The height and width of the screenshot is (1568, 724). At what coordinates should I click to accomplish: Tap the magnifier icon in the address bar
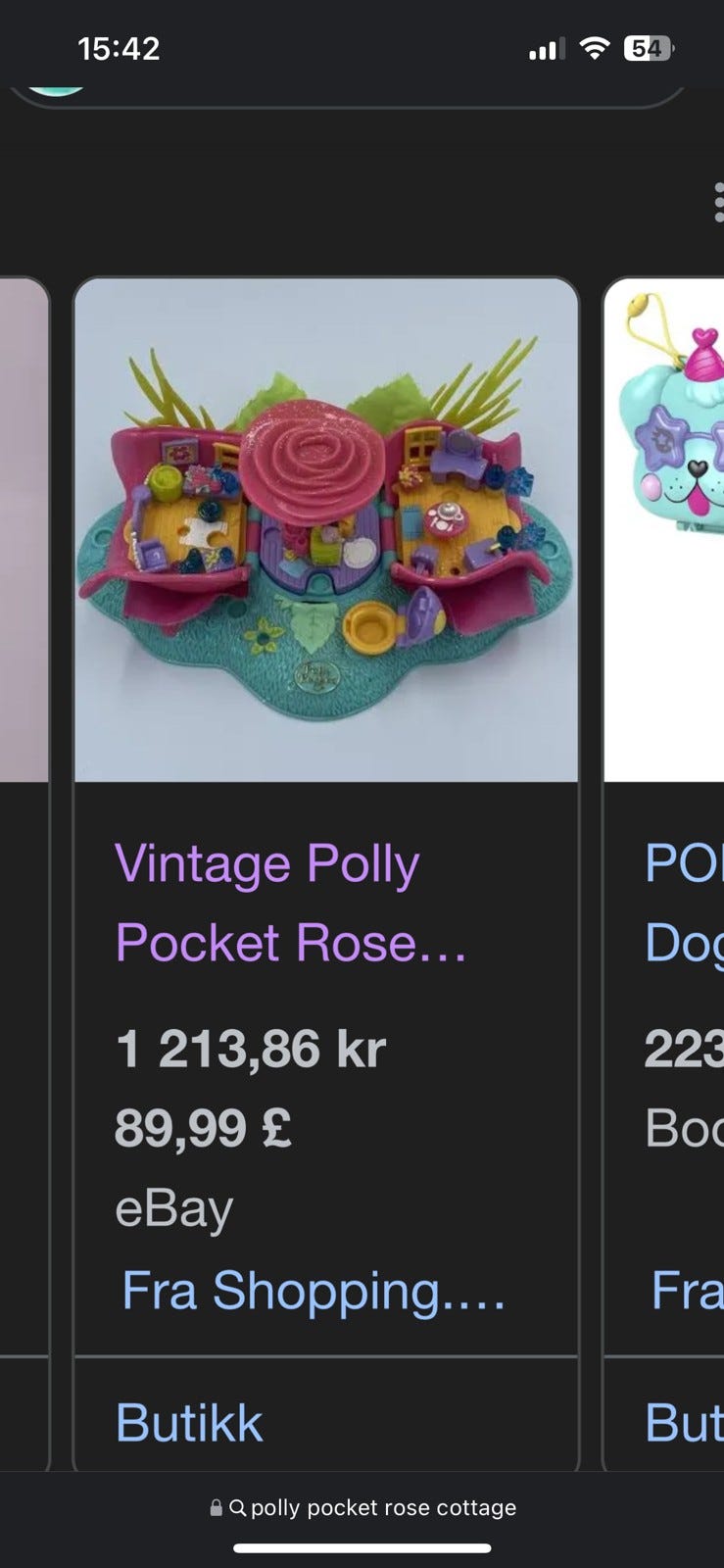point(237,1508)
